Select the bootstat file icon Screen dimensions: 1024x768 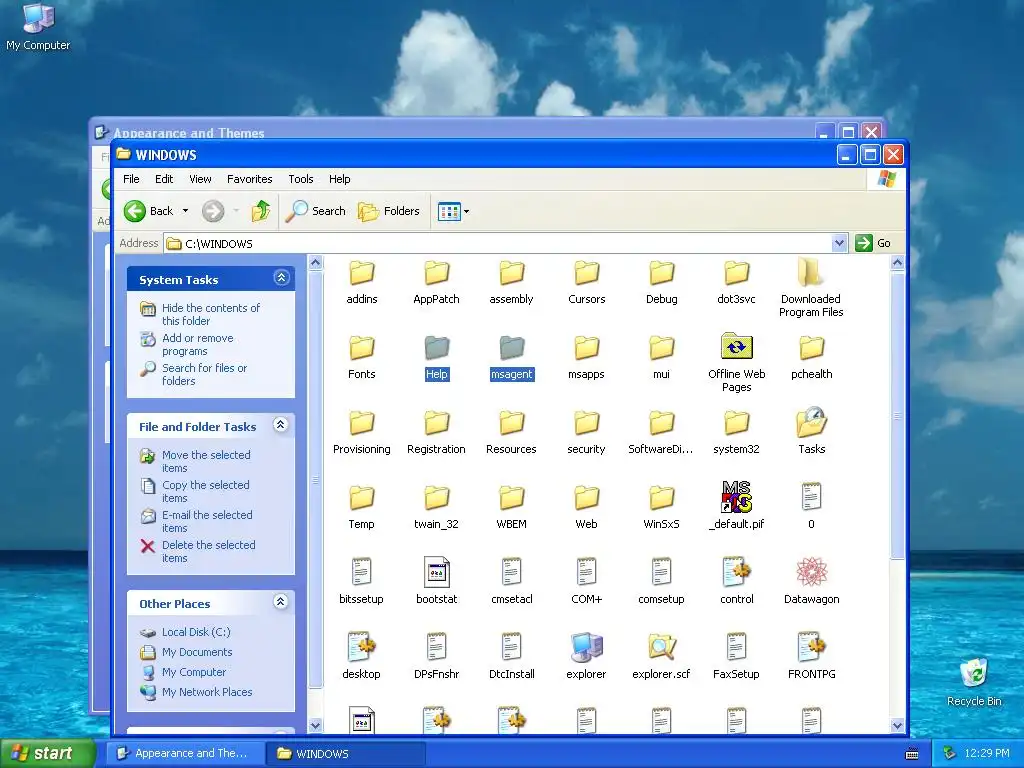tap(436, 573)
